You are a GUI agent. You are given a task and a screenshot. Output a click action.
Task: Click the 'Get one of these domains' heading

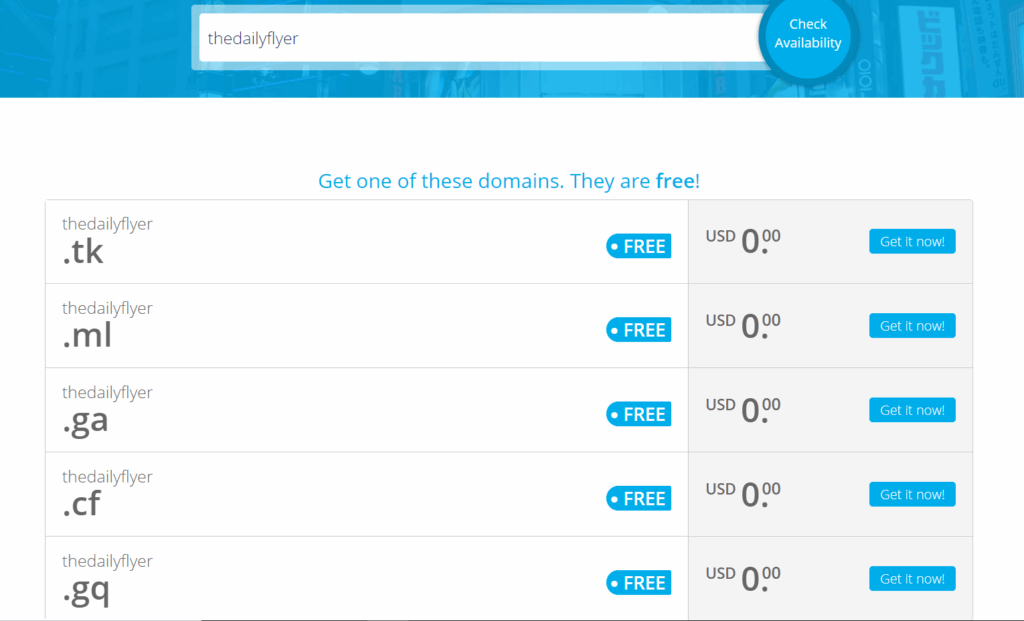[x=509, y=181]
